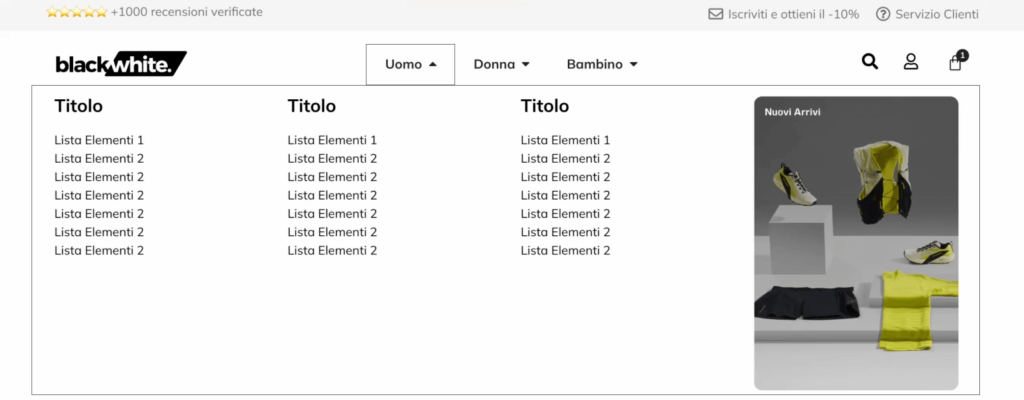Open the shopping bag cart icon
The width and height of the screenshot is (1024, 400).
click(956, 63)
